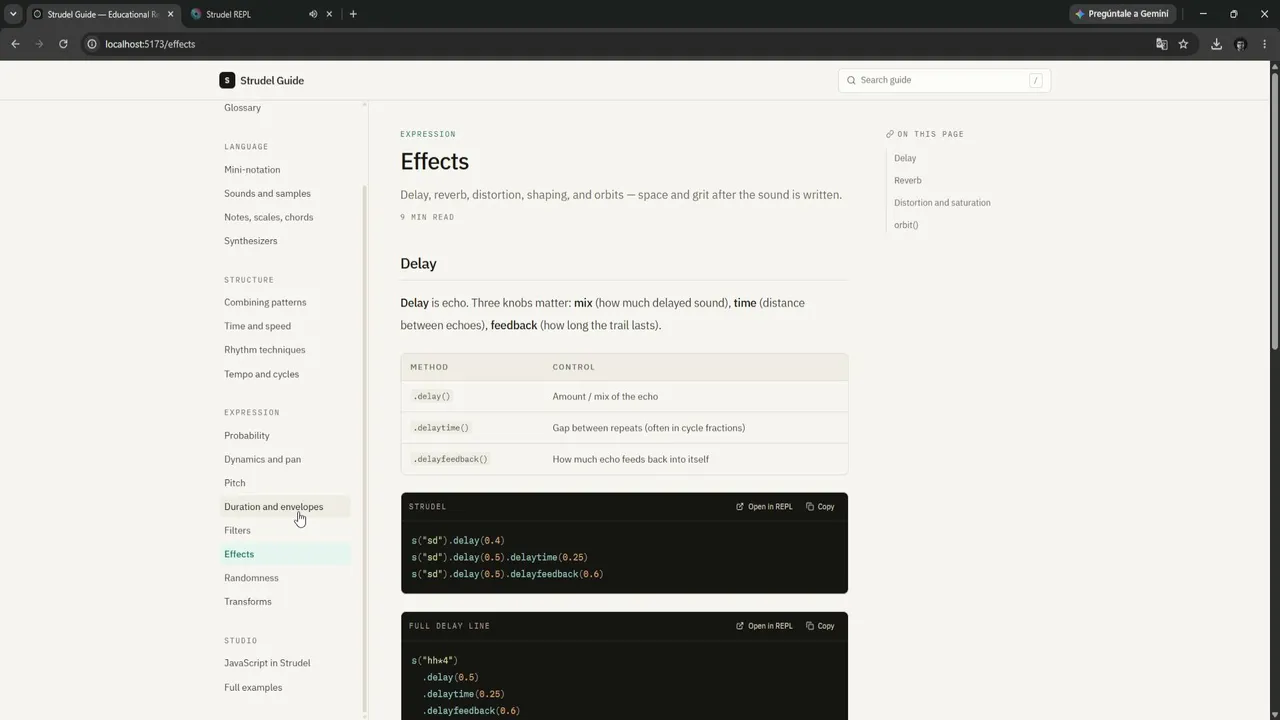Click Copy in the STRUDEL code block
Viewport: 1280px width, 720px height.
[x=820, y=506]
